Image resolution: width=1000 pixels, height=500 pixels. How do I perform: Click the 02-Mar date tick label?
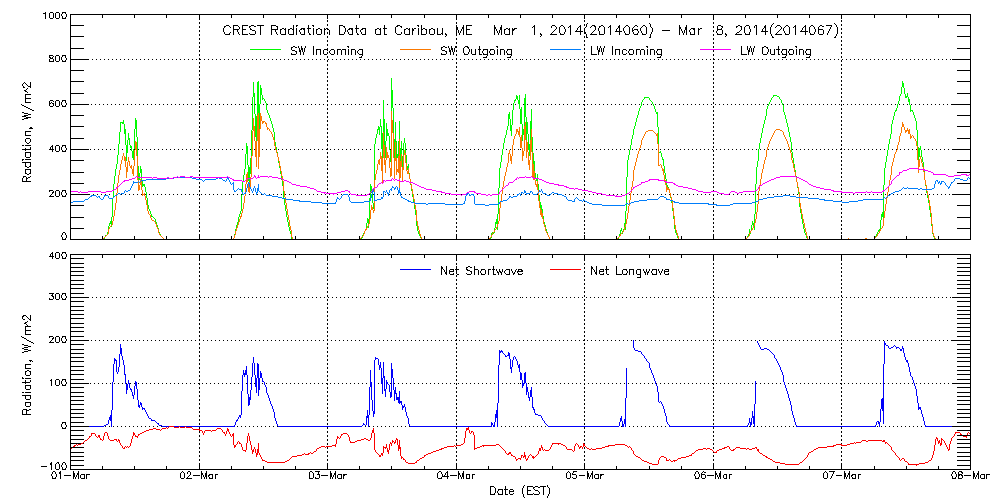click(x=199, y=477)
